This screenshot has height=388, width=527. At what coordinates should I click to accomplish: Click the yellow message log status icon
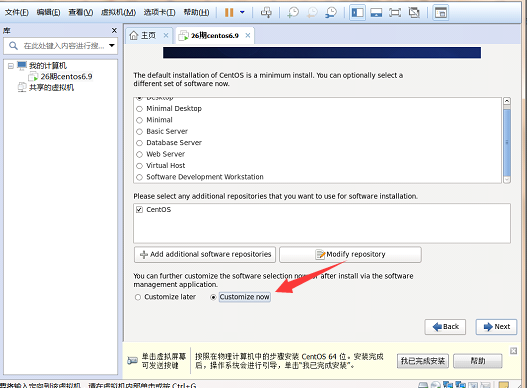point(503,385)
